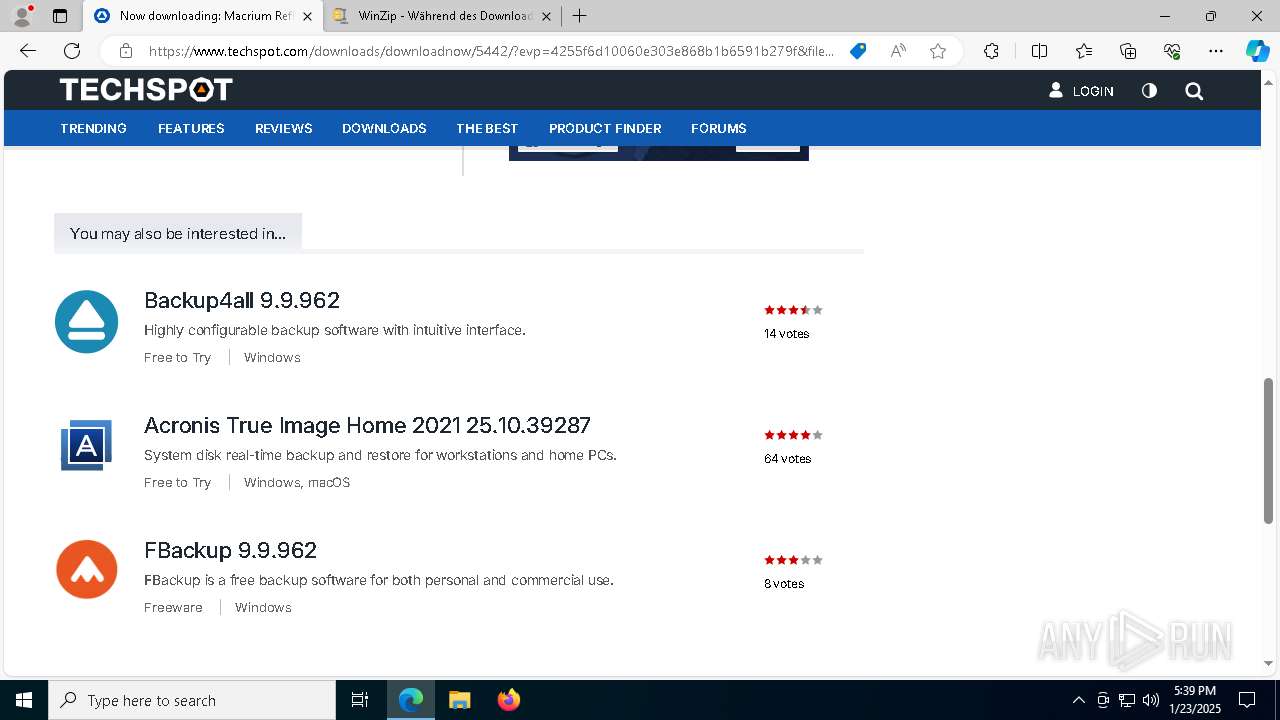Open the Extensions puzzle icon
Image resolution: width=1280 pixels, height=720 pixels.
pos(991,51)
